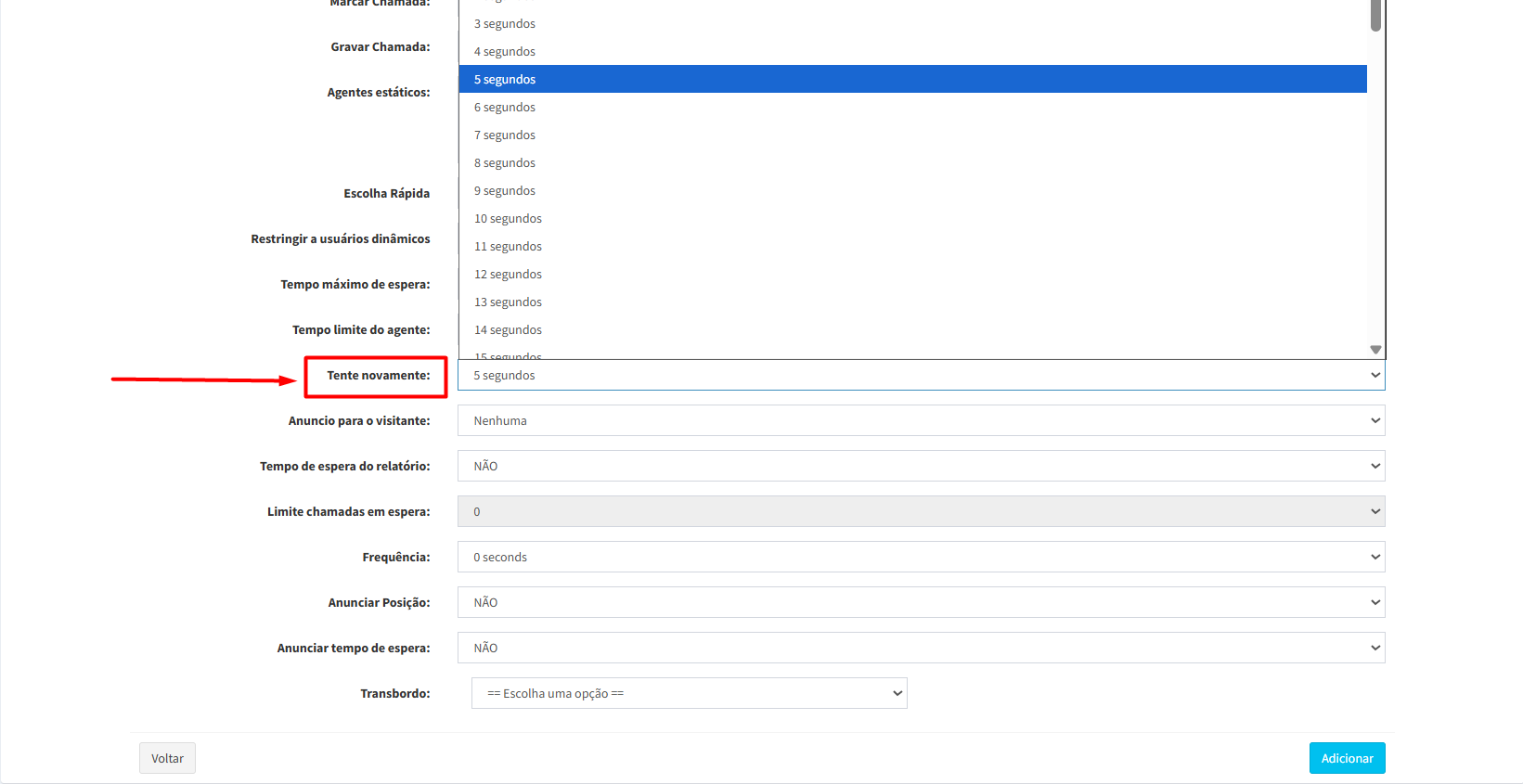Pick '12 segundos' from dropdown list
The height and width of the screenshot is (784, 1523).
[x=508, y=275]
